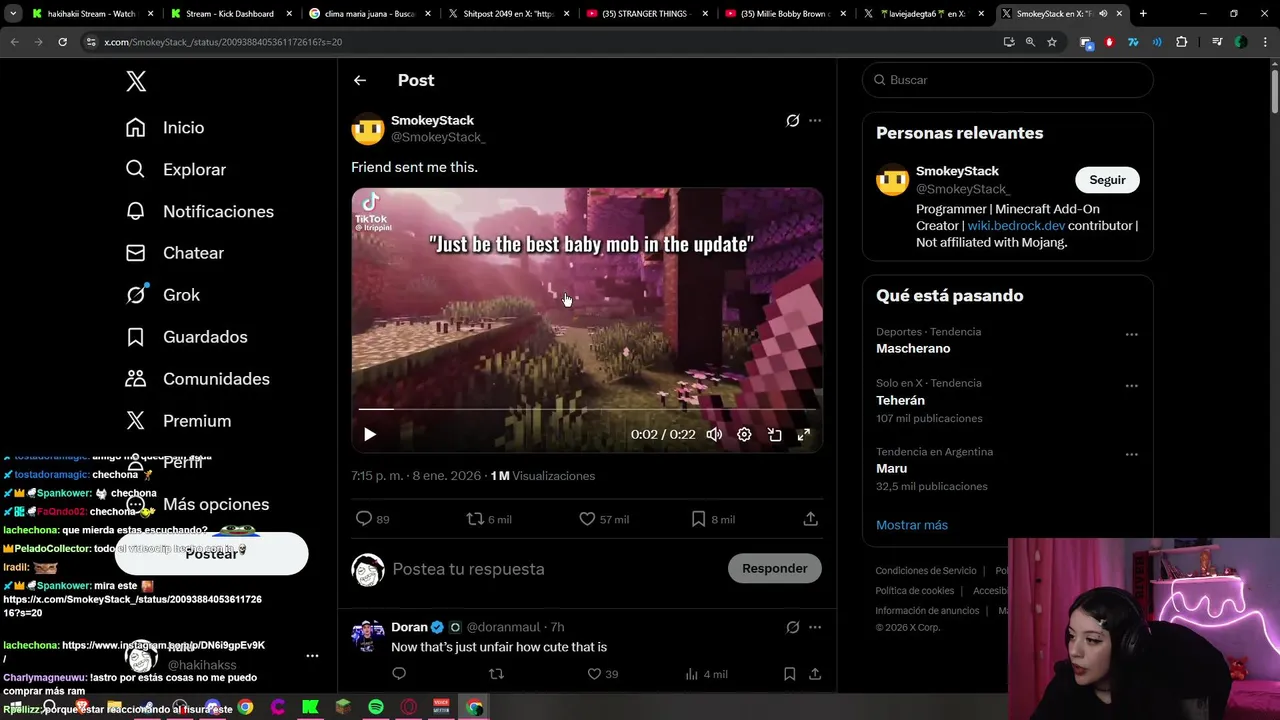Bookmark page with the star icon

click(1052, 42)
